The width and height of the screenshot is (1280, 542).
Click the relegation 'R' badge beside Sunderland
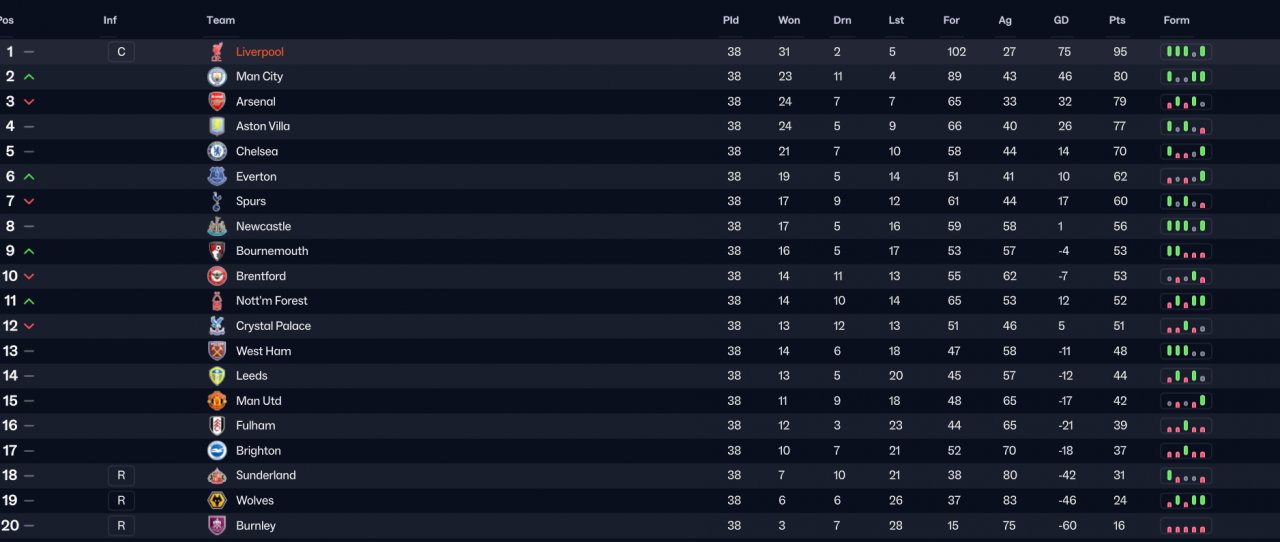121,476
